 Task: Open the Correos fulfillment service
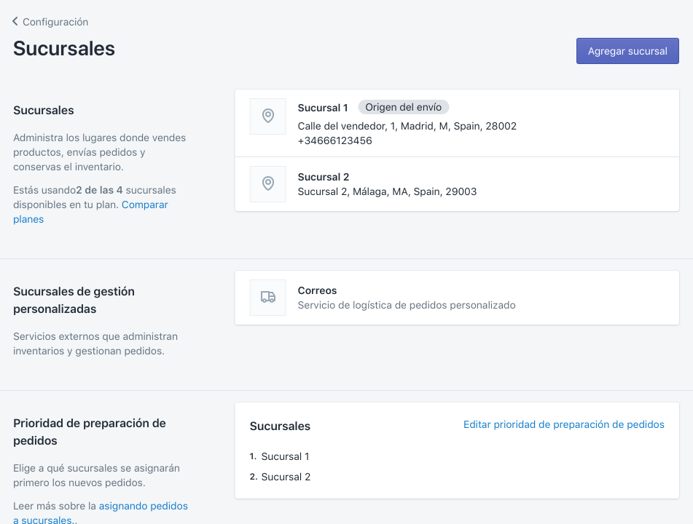coord(317,290)
